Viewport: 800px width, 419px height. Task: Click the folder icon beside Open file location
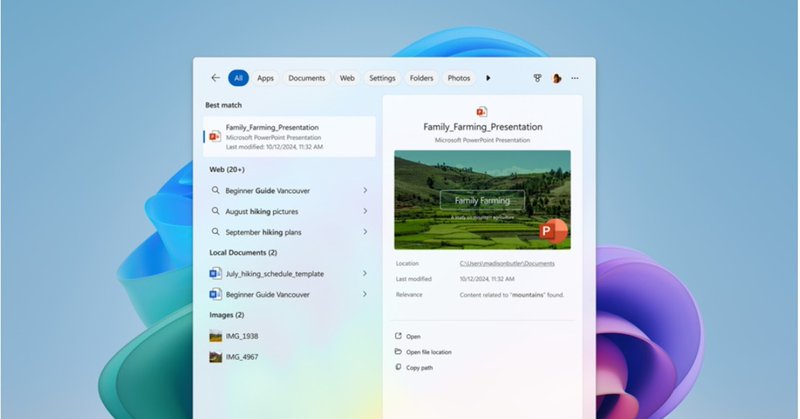(x=398, y=352)
